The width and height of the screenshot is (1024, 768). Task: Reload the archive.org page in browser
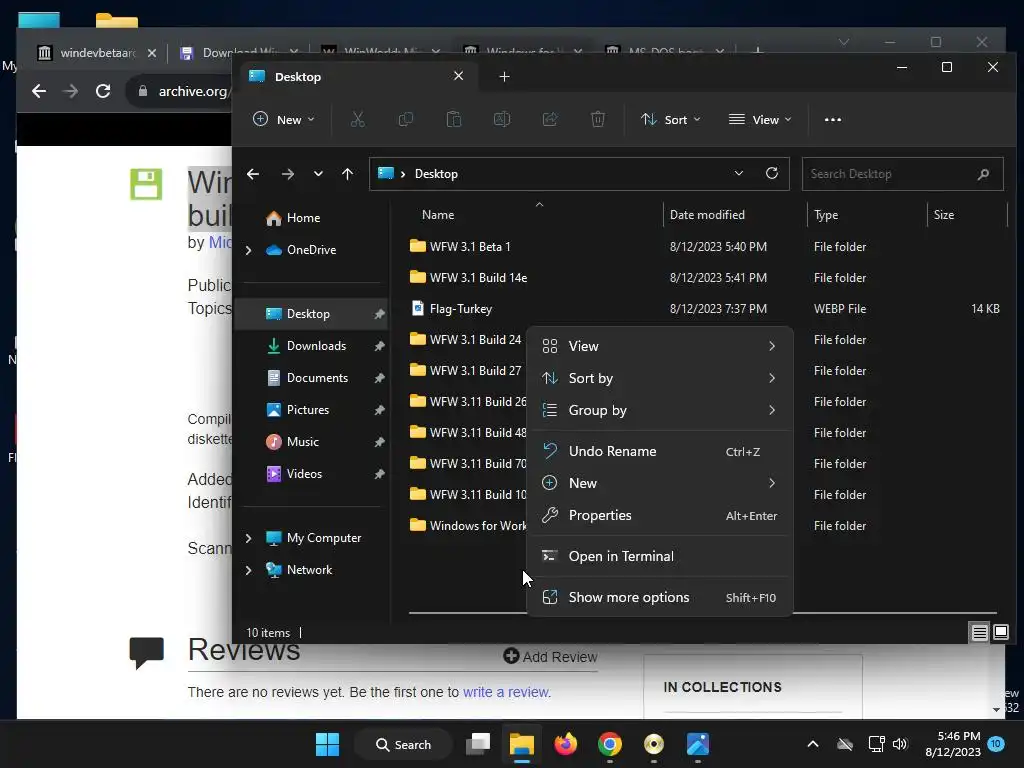coord(103,91)
